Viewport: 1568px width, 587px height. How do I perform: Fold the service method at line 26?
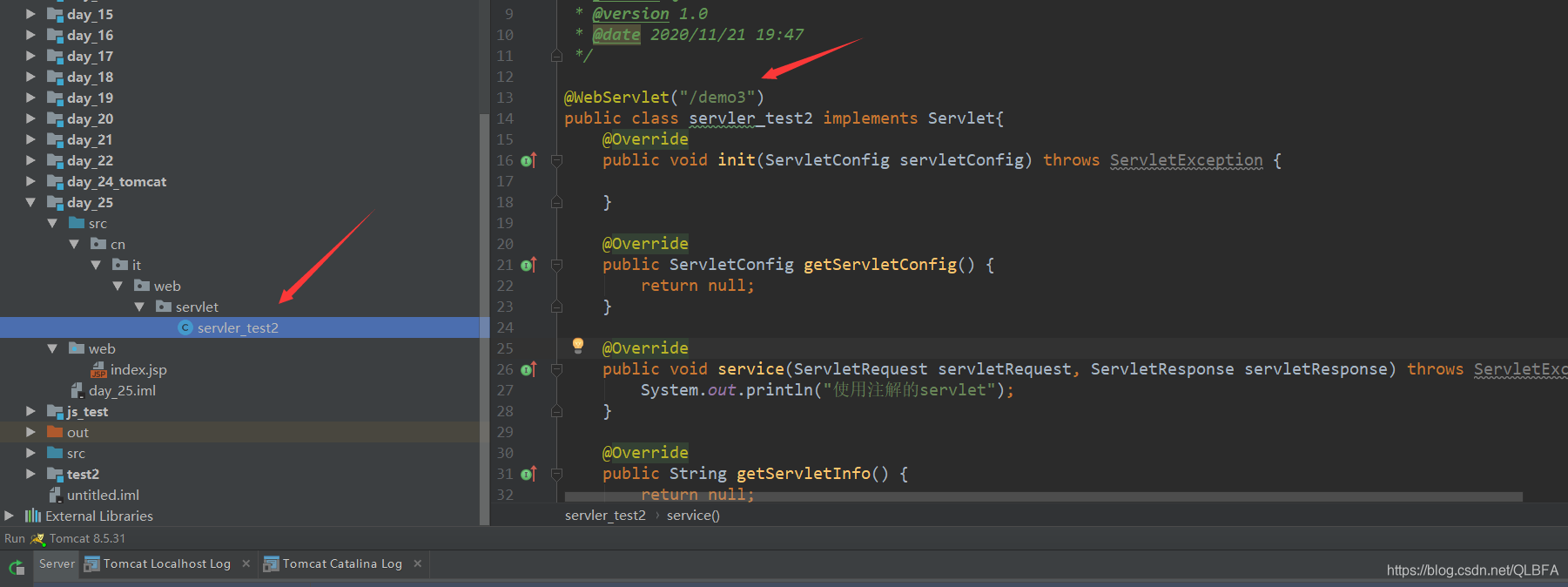(x=557, y=369)
